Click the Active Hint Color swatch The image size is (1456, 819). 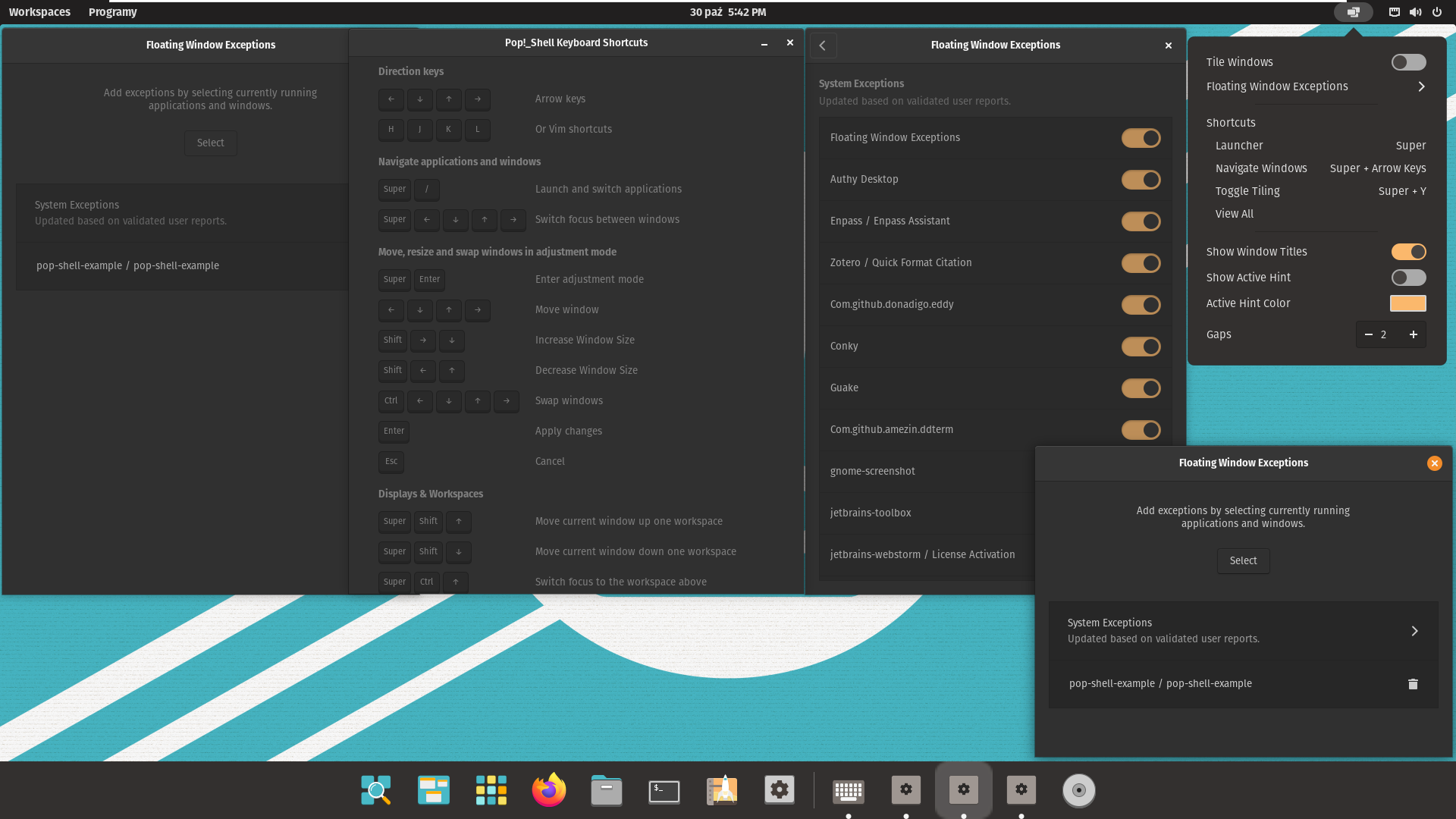coord(1407,303)
